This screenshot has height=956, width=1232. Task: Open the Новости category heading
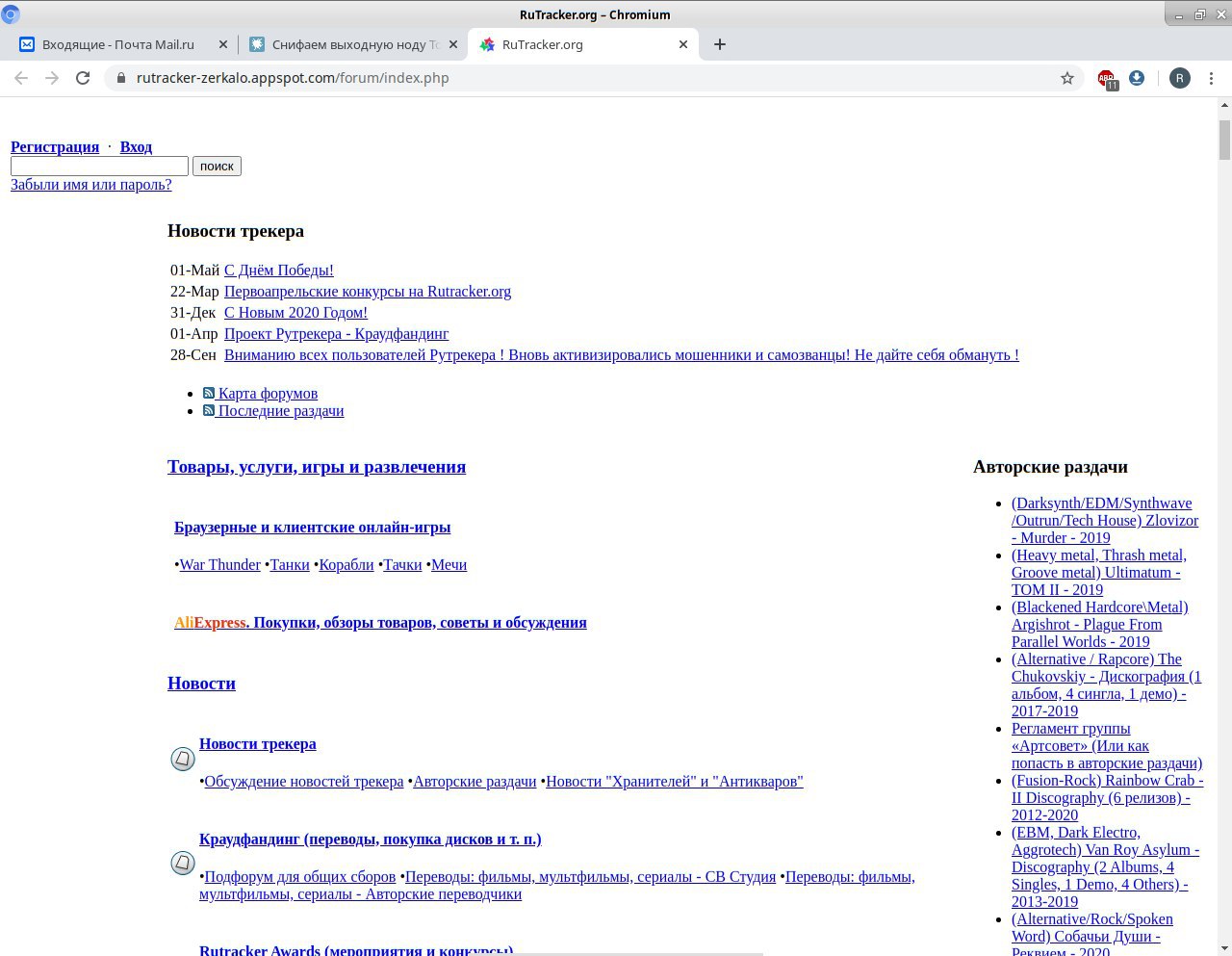[x=201, y=684]
